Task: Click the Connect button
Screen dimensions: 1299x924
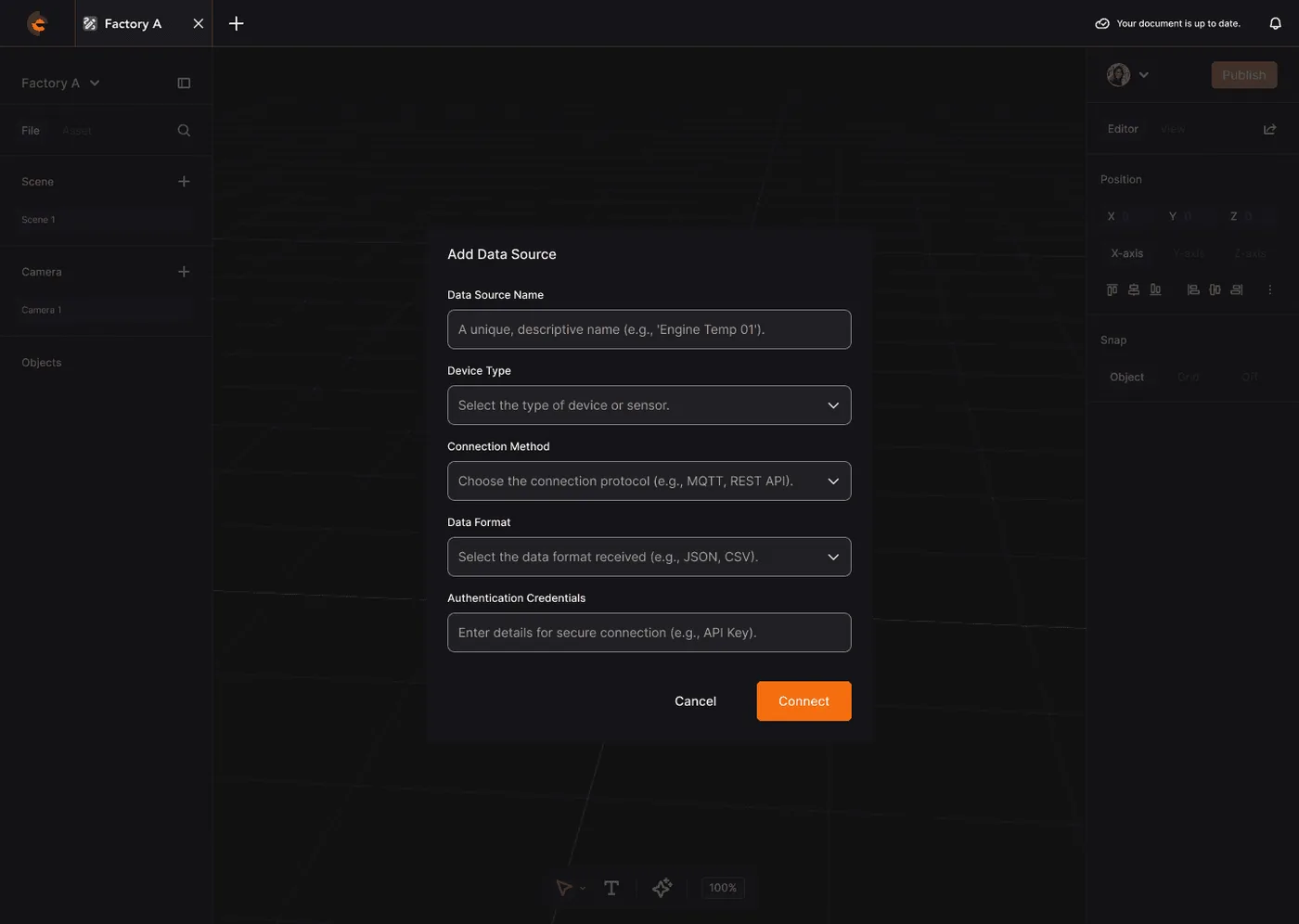Action: click(804, 701)
